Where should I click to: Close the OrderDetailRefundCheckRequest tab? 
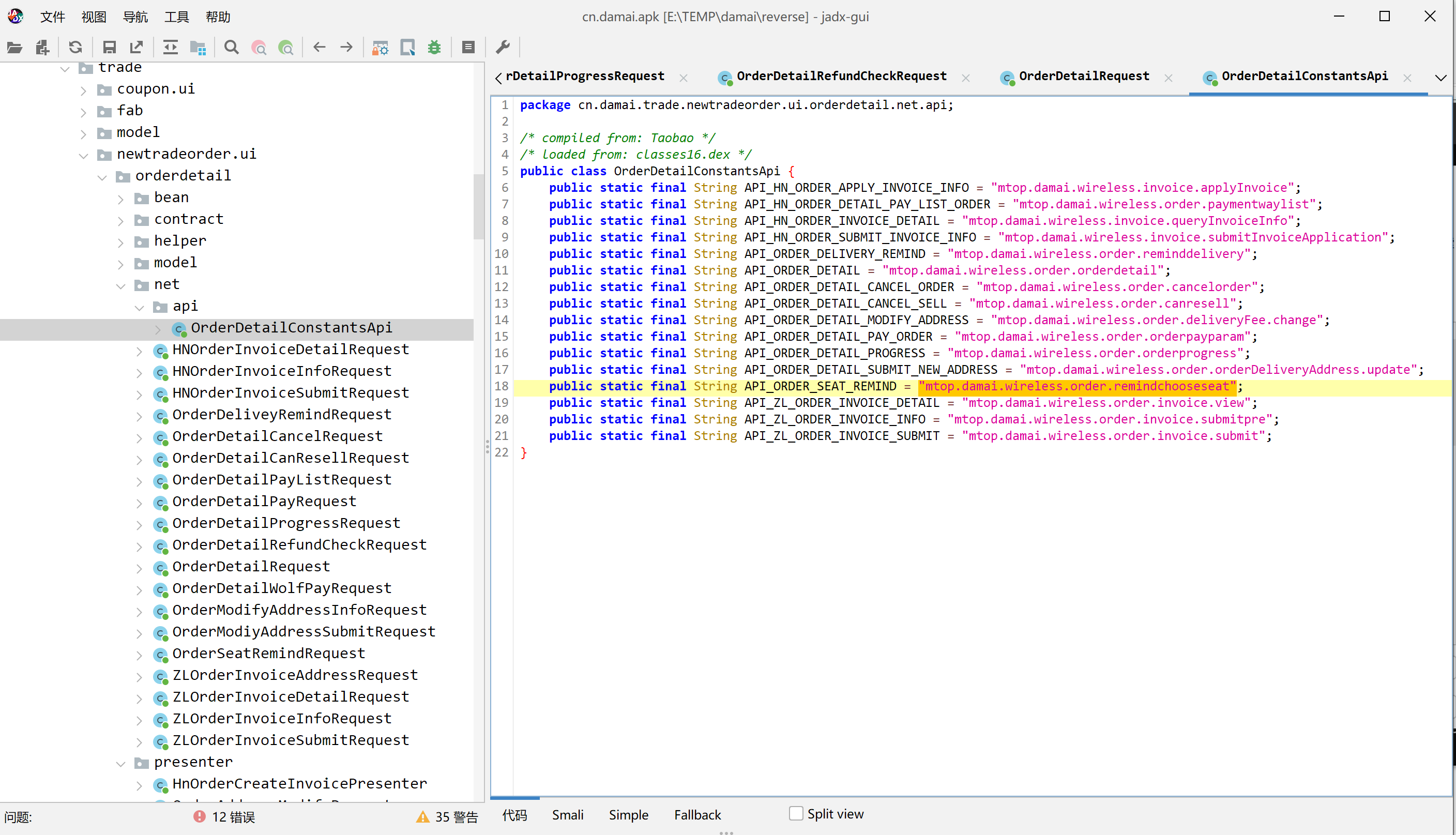pyautogui.click(x=966, y=78)
